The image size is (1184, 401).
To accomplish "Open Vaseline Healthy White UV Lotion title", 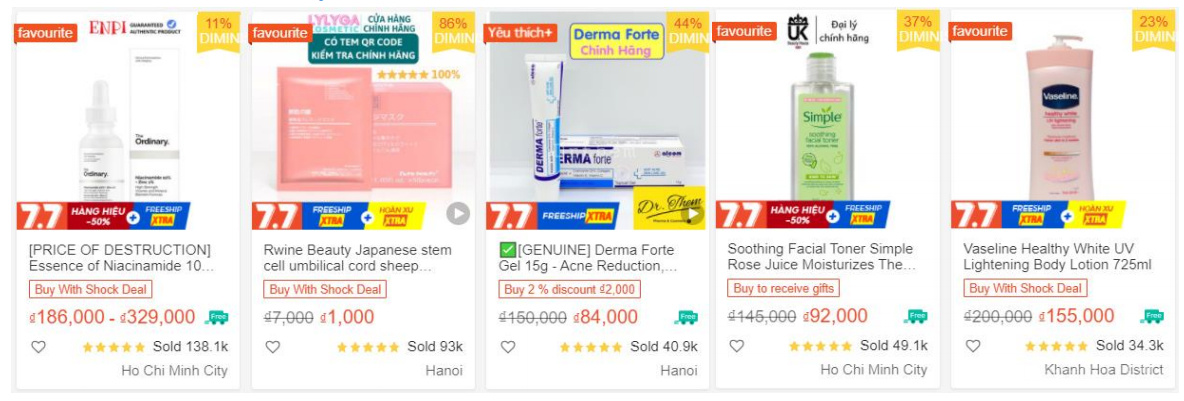I will click(1057, 257).
